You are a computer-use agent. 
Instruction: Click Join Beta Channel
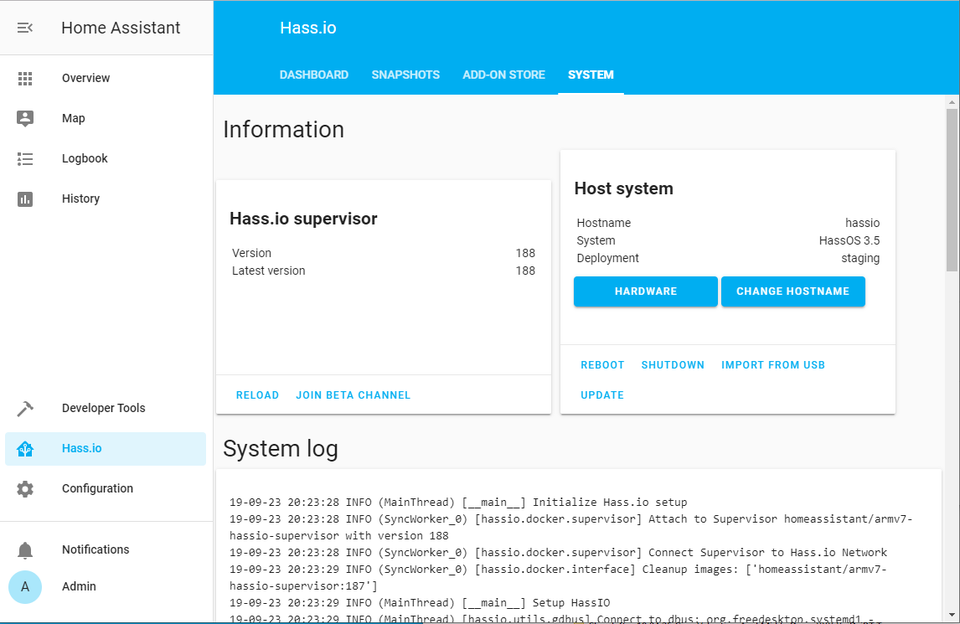tap(353, 395)
